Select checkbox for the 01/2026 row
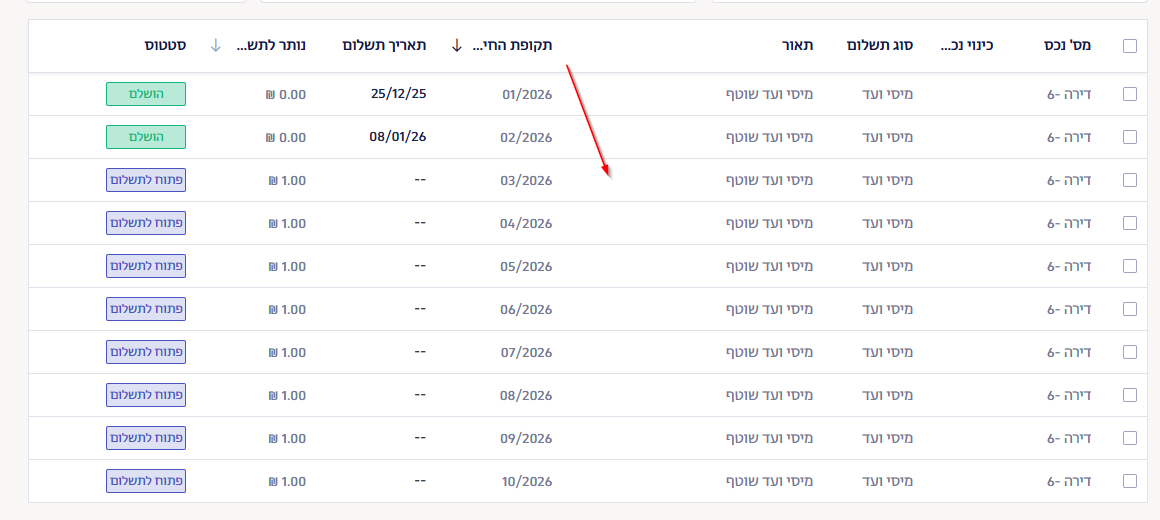The image size is (1160, 520). pos(1130,94)
